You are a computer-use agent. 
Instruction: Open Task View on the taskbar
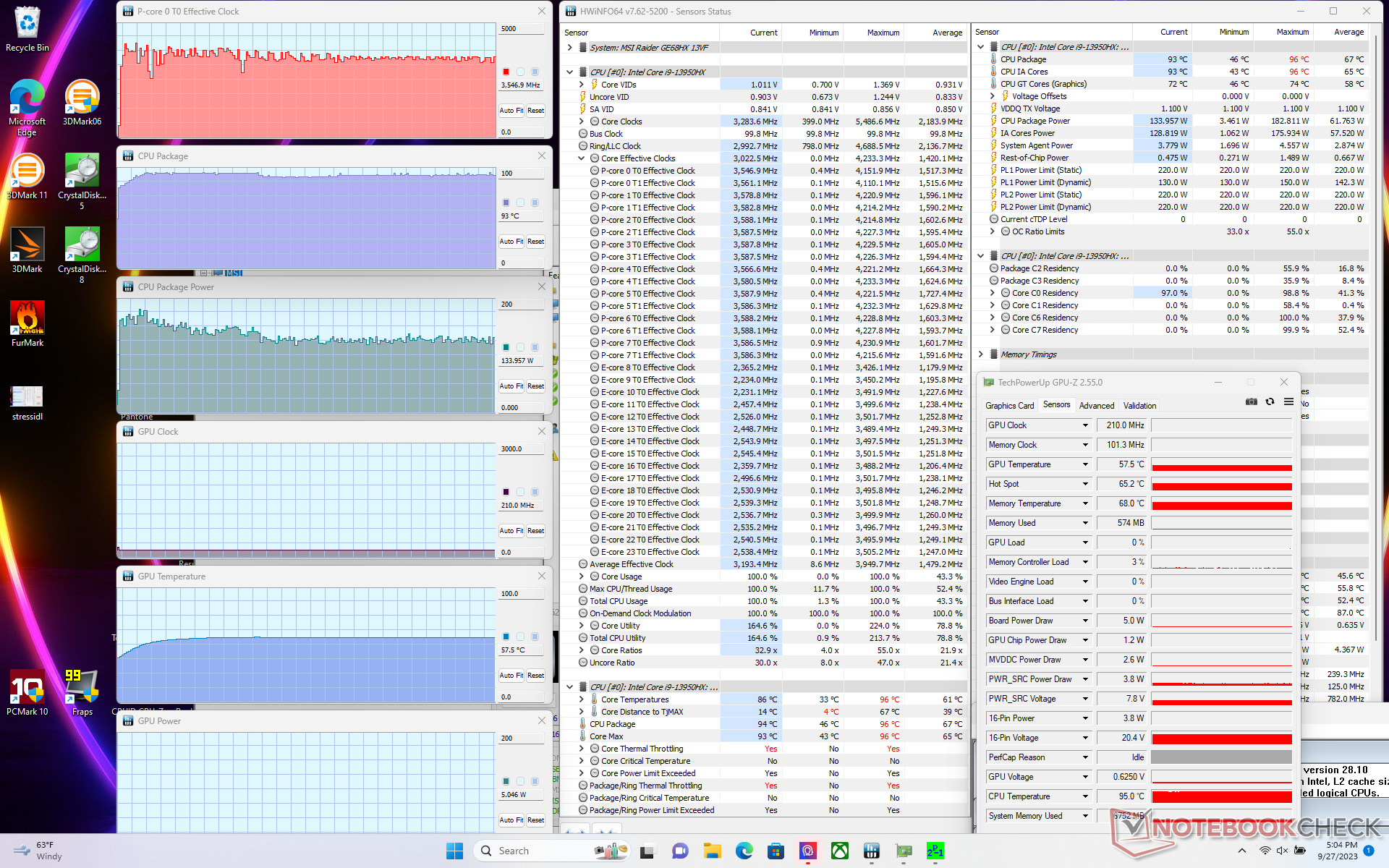tap(647, 851)
